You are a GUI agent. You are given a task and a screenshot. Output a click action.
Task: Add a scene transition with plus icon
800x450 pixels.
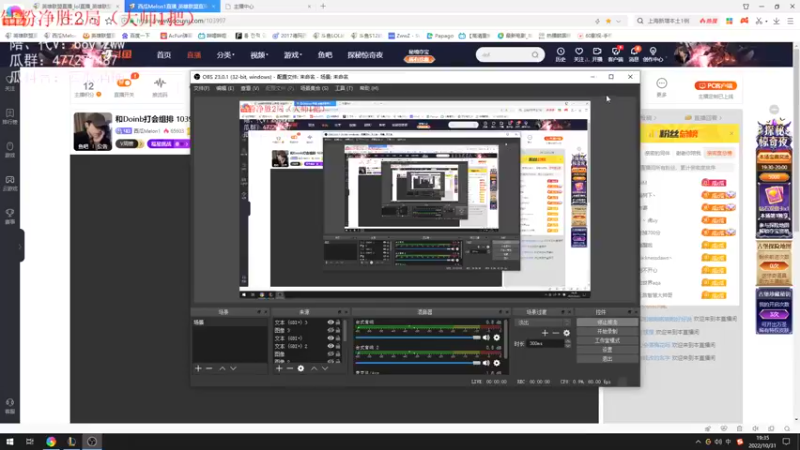(x=545, y=333)
